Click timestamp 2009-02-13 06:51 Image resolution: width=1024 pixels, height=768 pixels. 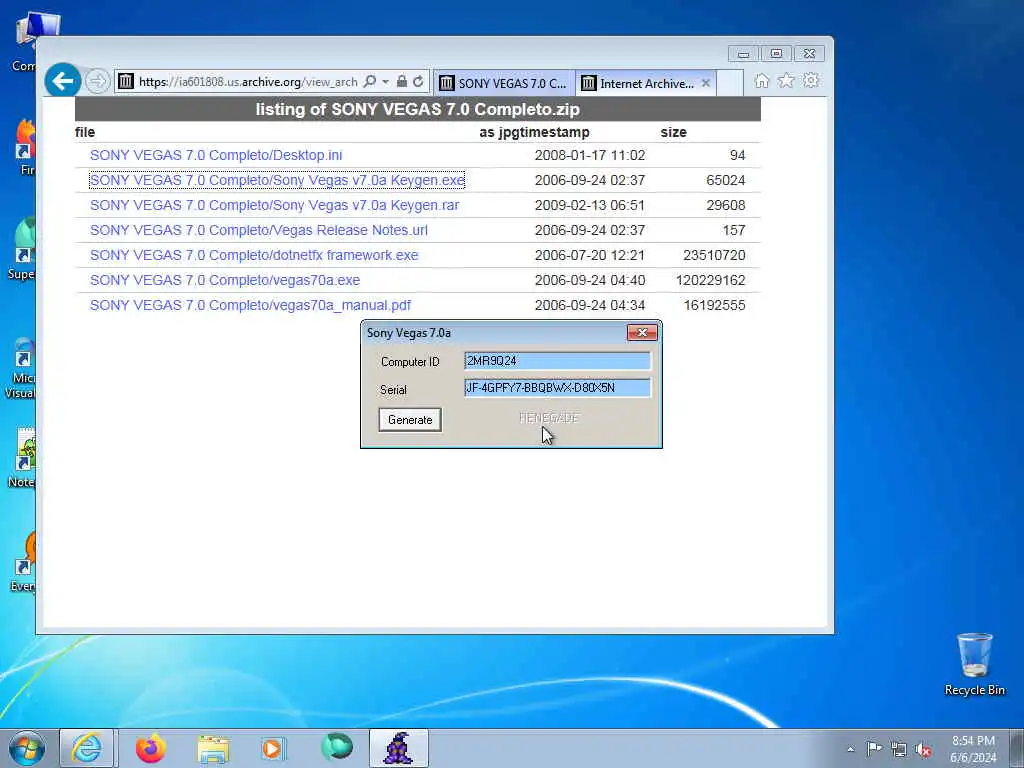(590, 205)
